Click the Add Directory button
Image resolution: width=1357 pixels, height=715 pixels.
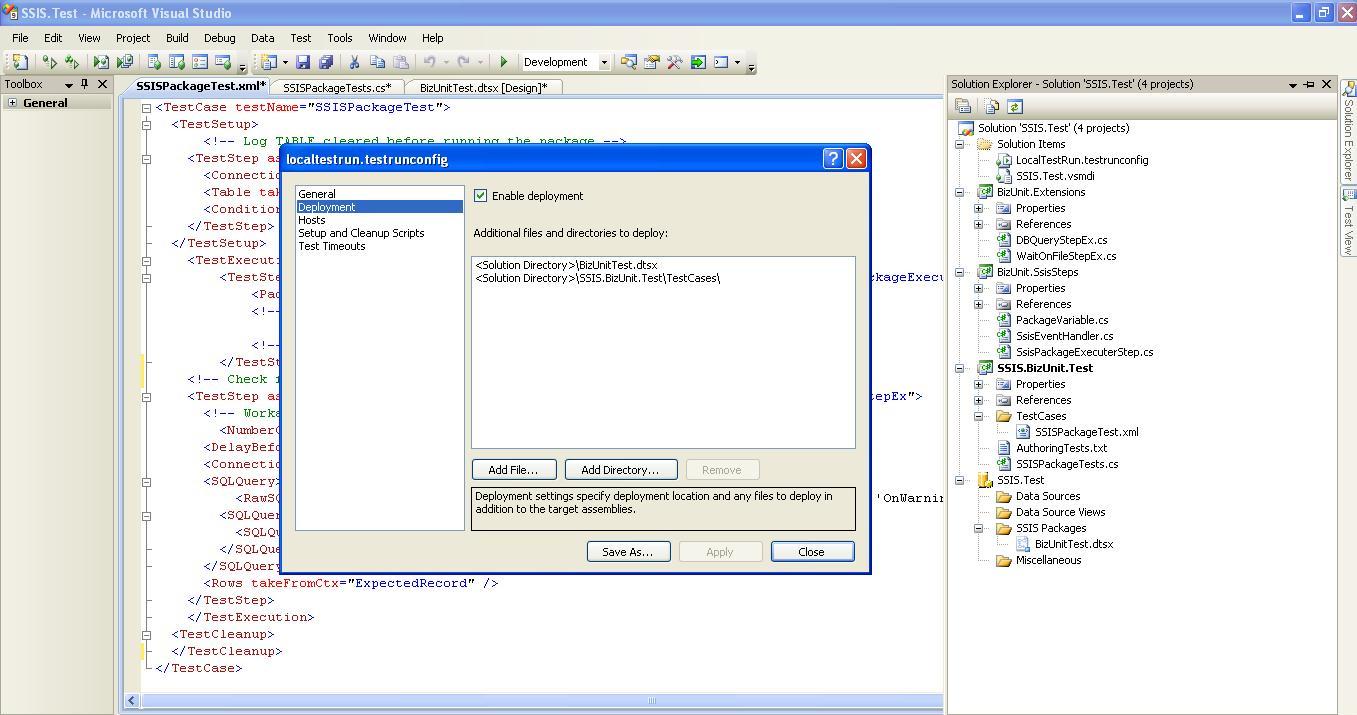pos(620,469)
